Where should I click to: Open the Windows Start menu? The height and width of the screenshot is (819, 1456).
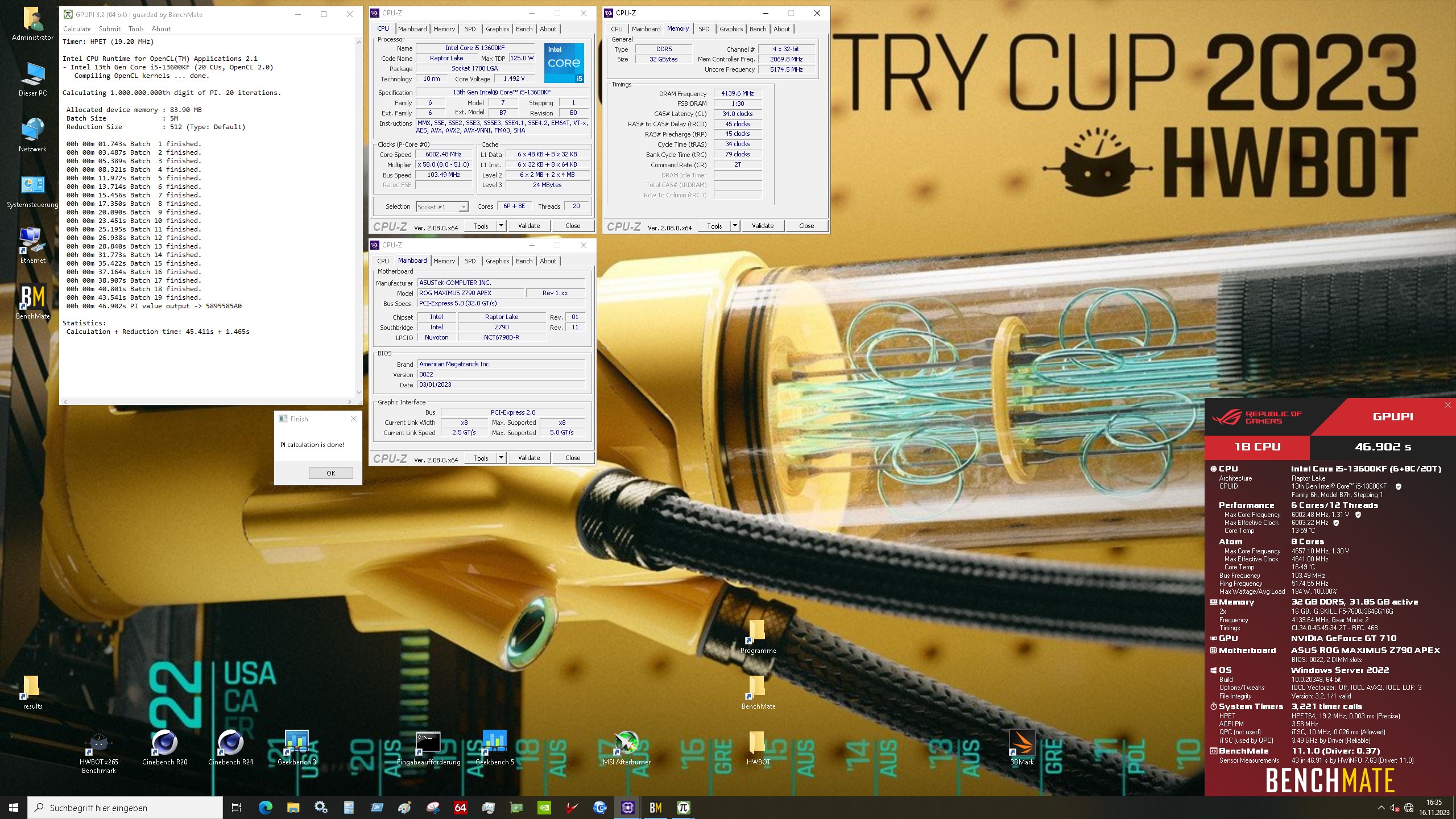(14, 808)
